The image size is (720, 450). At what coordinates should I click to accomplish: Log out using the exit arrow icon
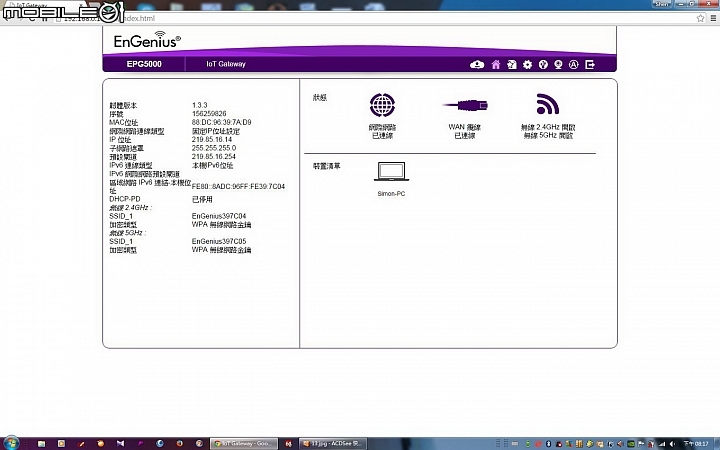pyautogui.click(x=590, y=65)
